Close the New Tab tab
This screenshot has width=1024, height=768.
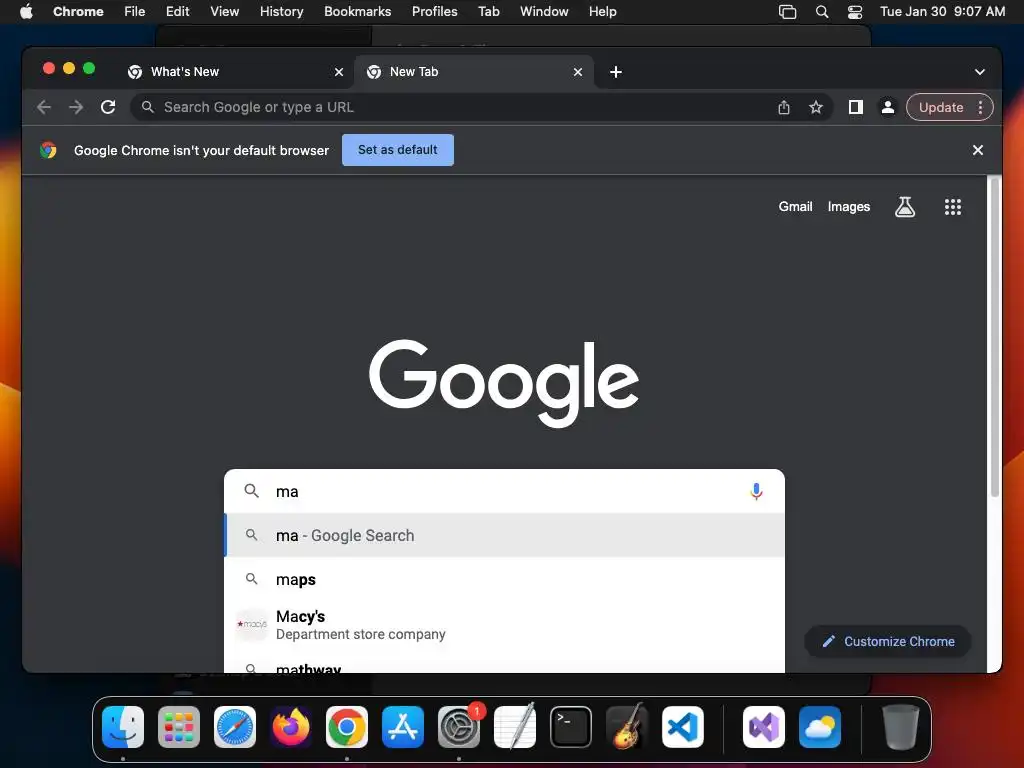click(x=578, y=72)
